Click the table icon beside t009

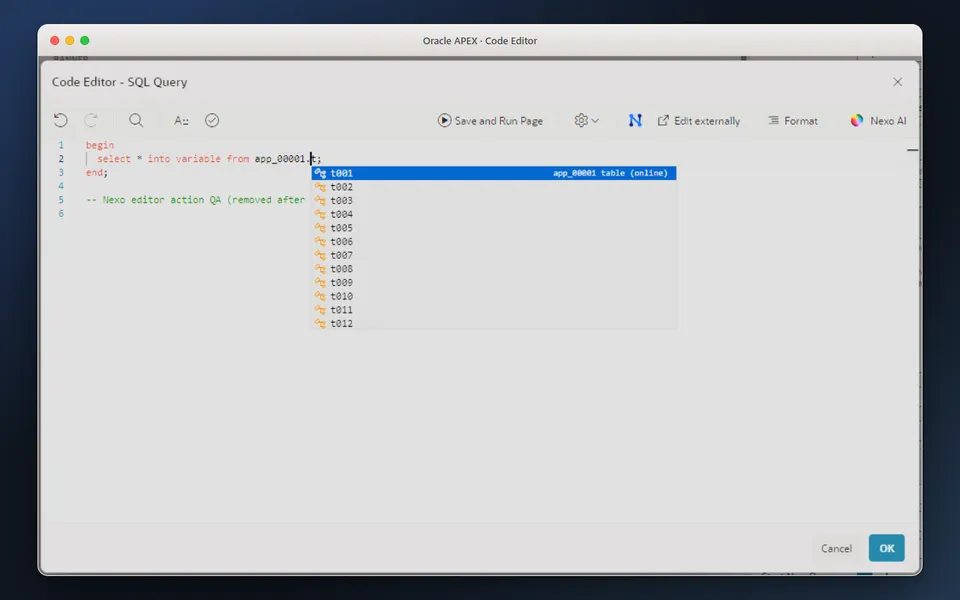(320, 282)
